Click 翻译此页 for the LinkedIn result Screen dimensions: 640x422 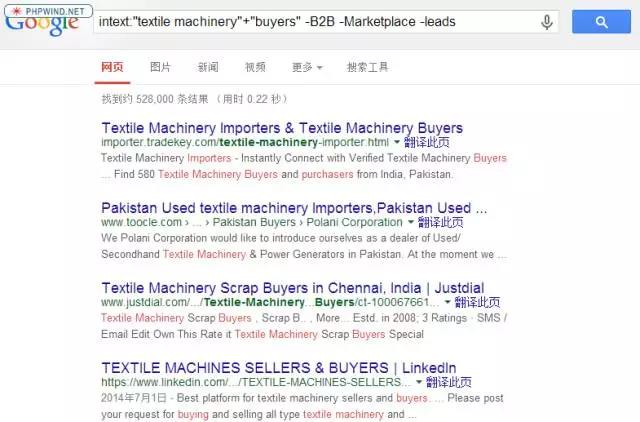(x=445, y=382)
